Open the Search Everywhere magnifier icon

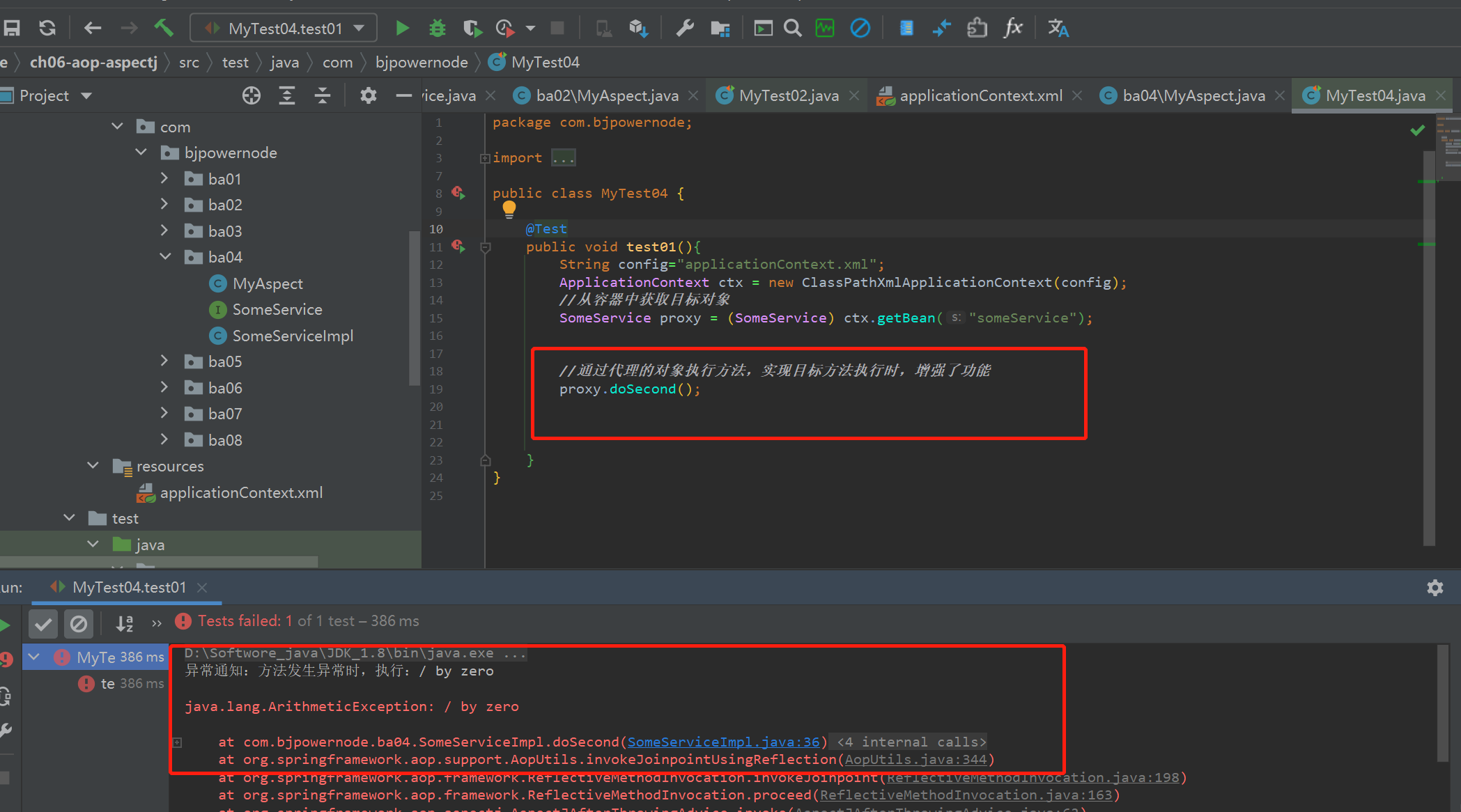point(792,29)
